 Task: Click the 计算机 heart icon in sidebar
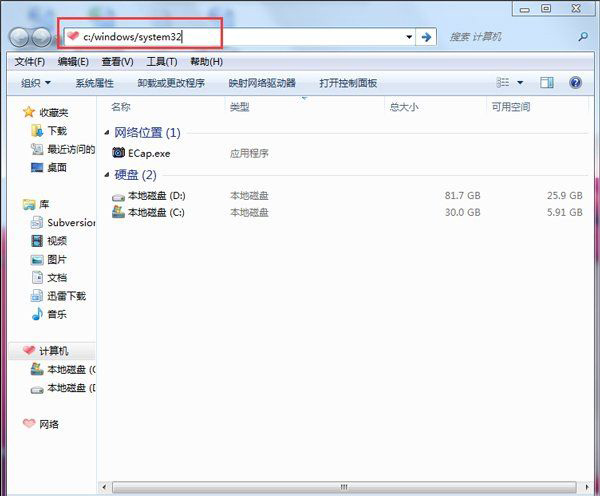pyautogui.click(x=29, y=350)
